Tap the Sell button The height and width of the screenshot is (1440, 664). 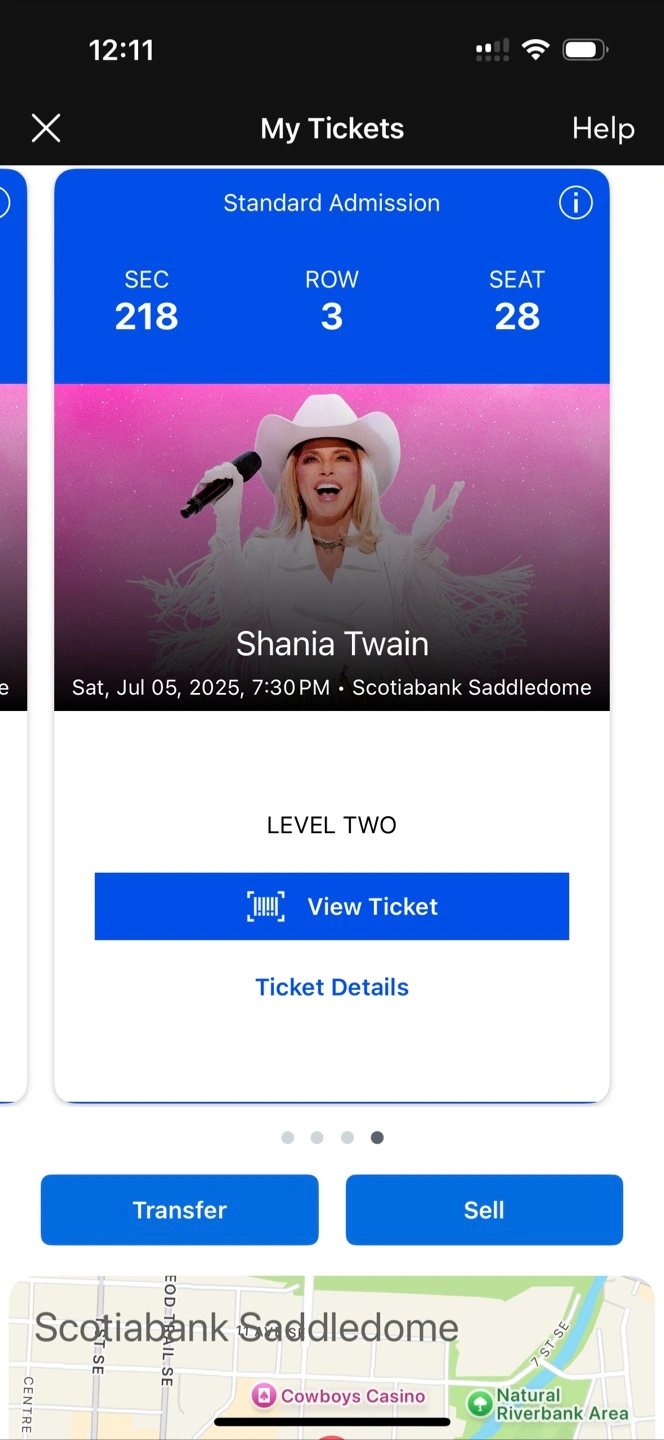484,1210
